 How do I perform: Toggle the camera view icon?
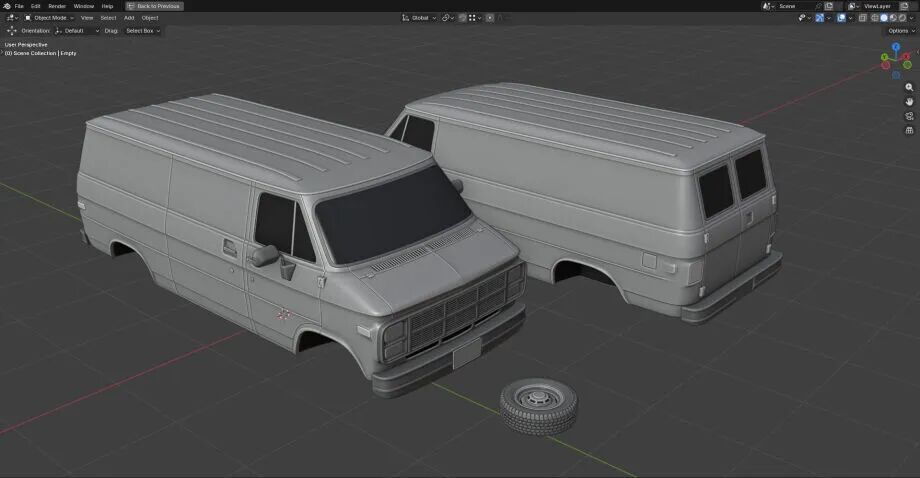[x=909, y=116]
